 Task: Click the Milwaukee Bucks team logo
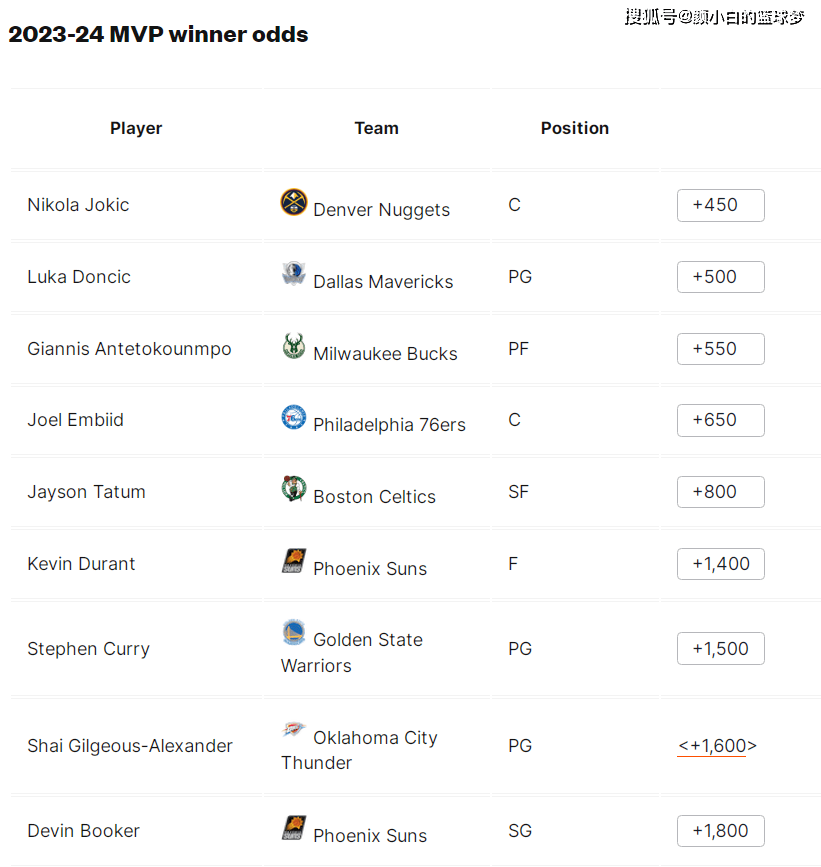293,347
